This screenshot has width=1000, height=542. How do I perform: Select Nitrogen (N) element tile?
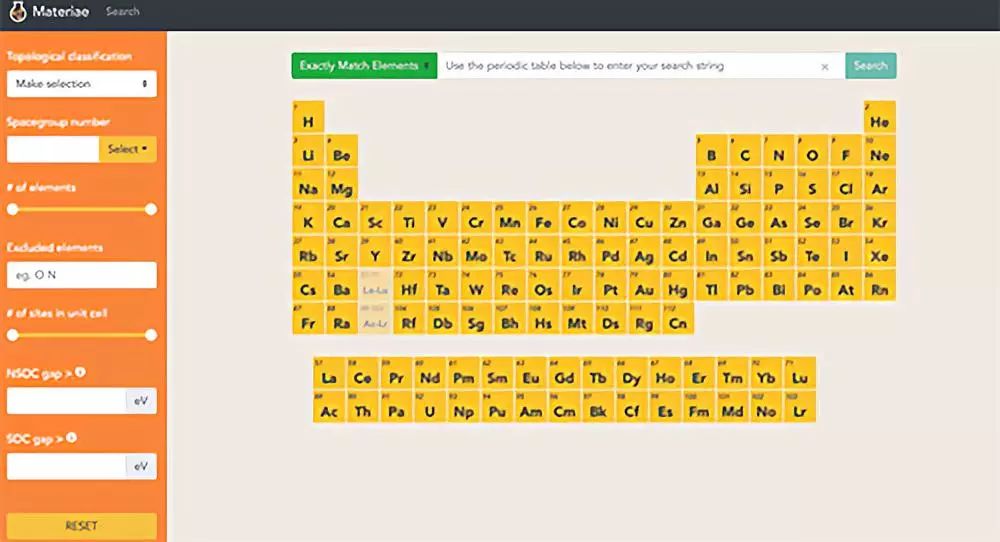click(779, 150)
